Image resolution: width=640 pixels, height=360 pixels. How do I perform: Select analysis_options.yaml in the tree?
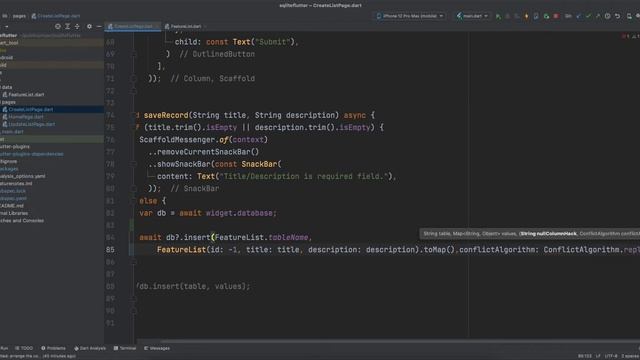pyautogui.click(x=23, y=176)
